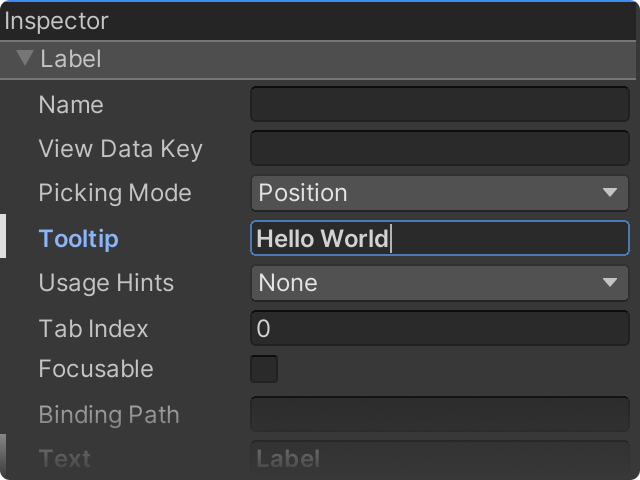This screenshot has width=640, height=480.
Task: Click the Picking Mode property label
Action: [x=114, y=193]
